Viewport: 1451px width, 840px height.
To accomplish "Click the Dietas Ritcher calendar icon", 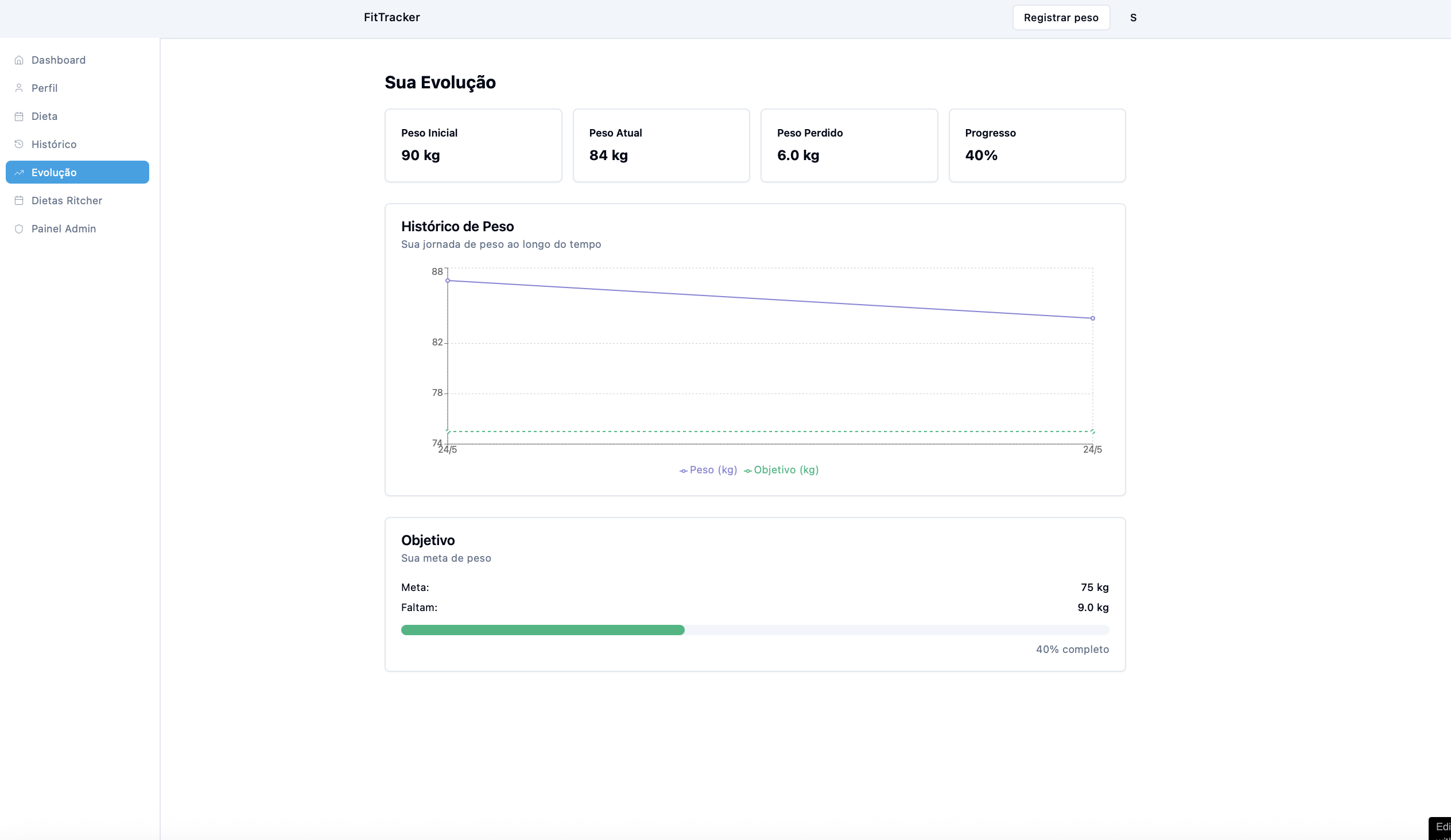I will 19,200.
